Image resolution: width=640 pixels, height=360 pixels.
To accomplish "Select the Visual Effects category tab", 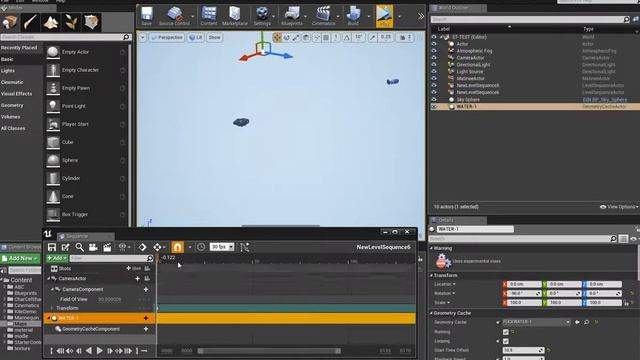I will (x=16, y=93).
